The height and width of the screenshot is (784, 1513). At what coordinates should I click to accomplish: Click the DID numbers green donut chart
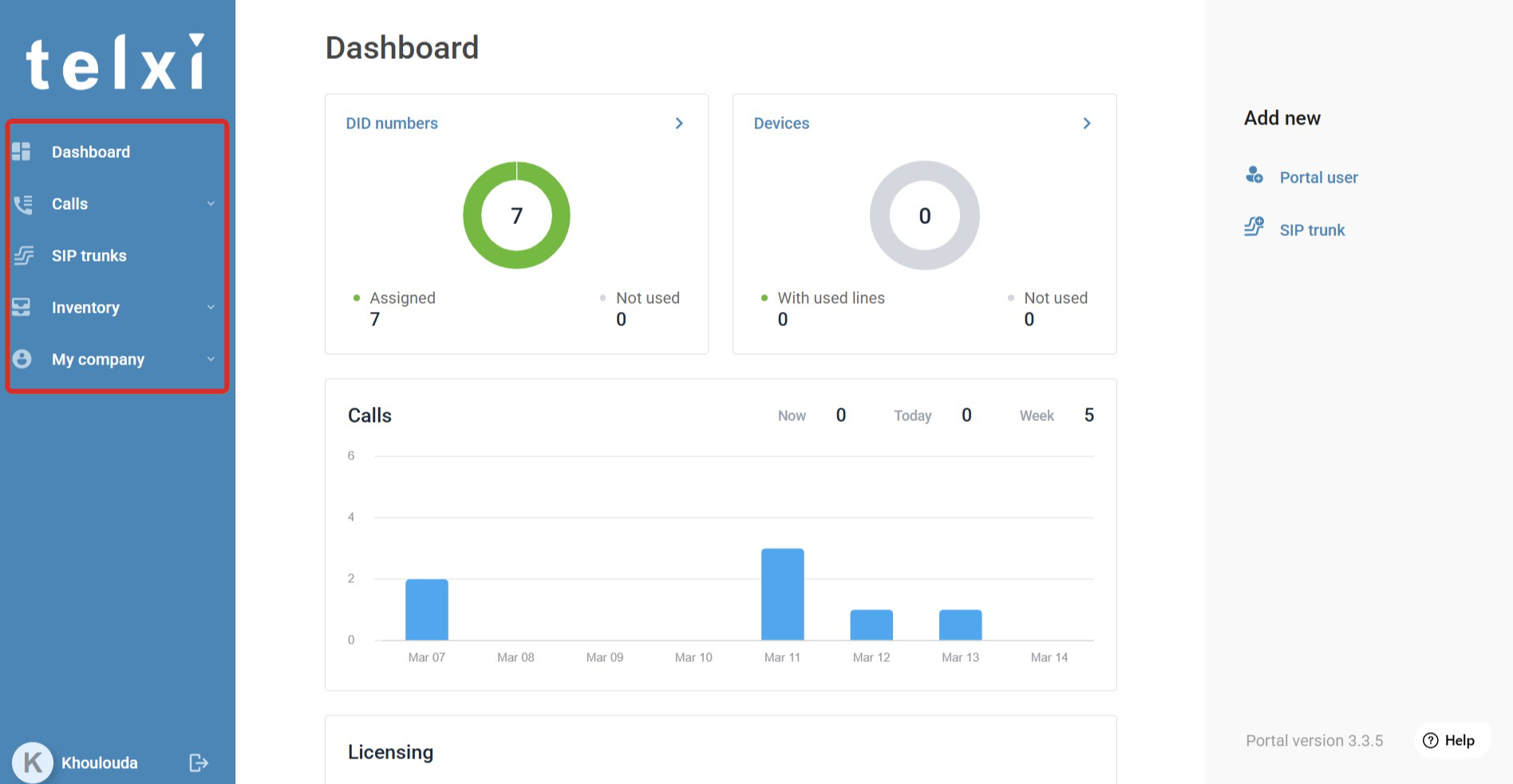pyautogui.click(x=516, y=215)
